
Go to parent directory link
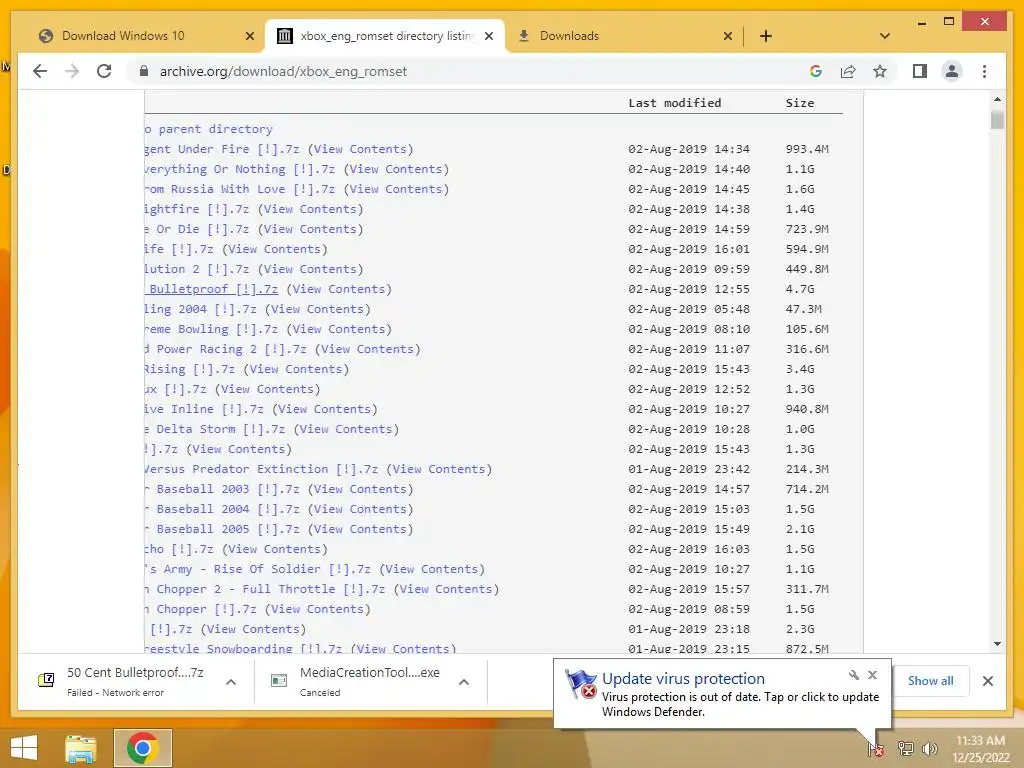coord(209,129)
